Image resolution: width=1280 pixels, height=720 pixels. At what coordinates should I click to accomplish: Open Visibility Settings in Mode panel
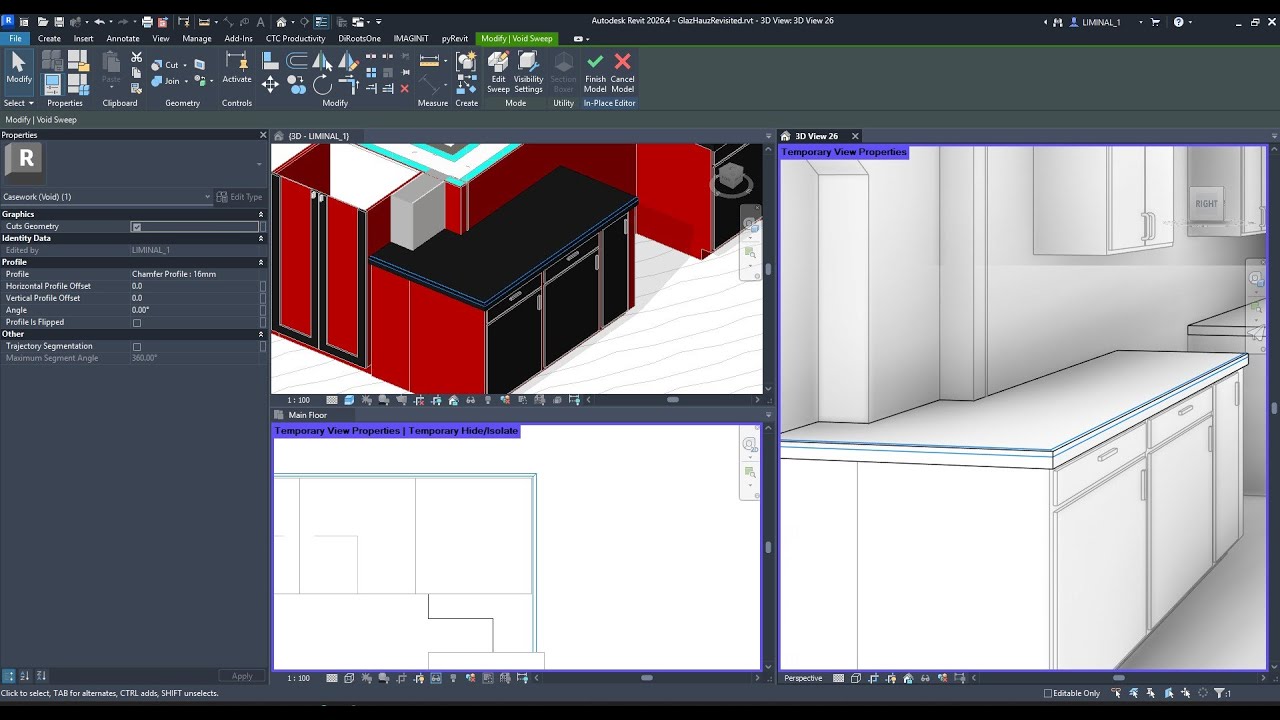click(x=528, y=72)
